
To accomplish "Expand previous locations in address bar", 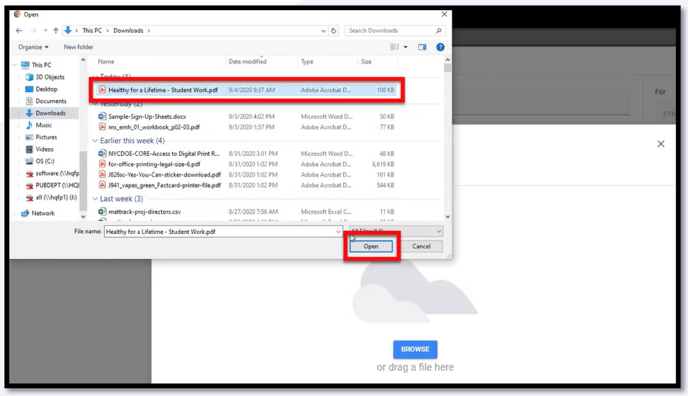I will pyautogui.click(x=323, y=31).
